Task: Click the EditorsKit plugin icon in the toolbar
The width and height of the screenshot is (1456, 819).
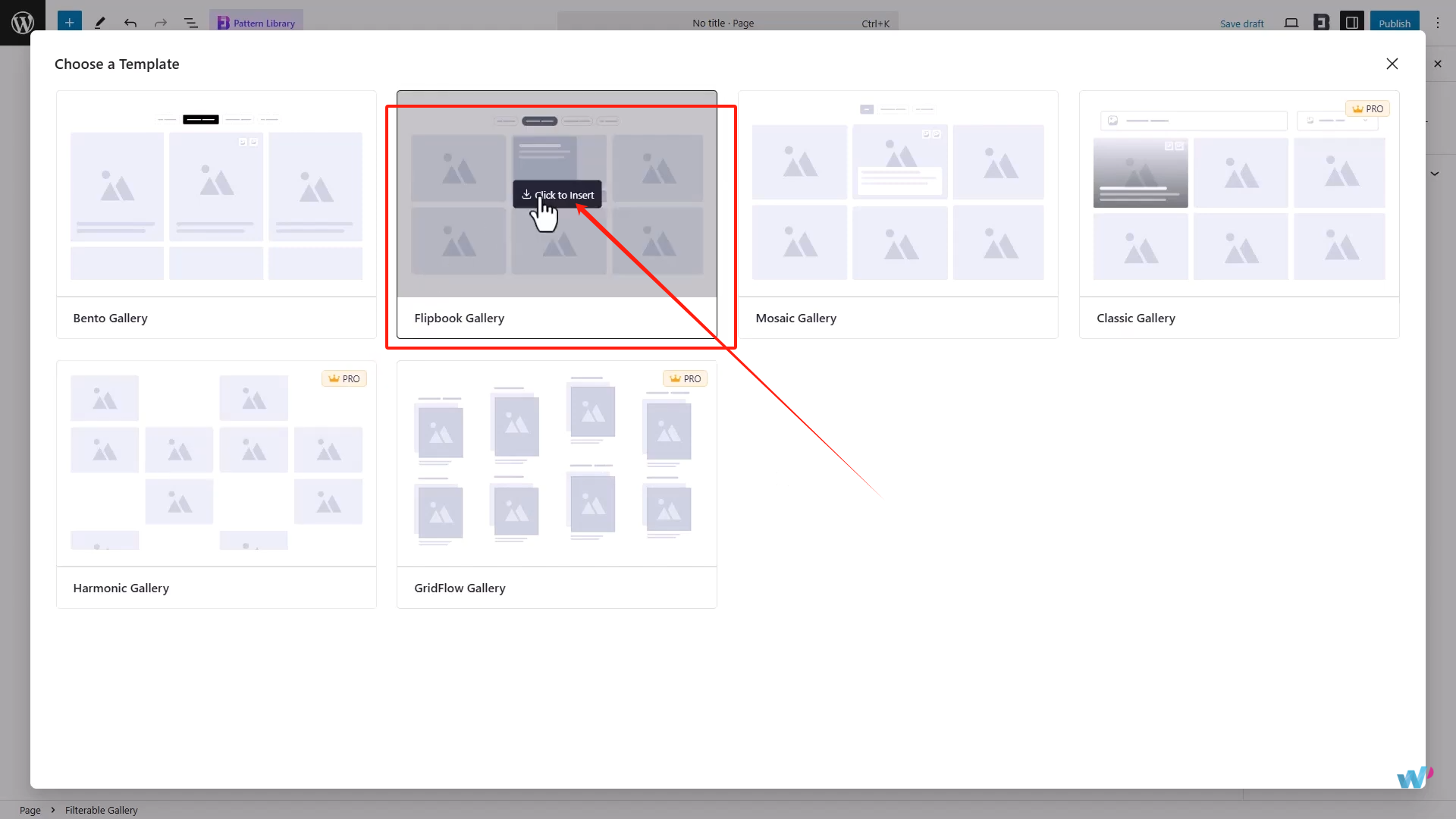Action: point(1321,23)
